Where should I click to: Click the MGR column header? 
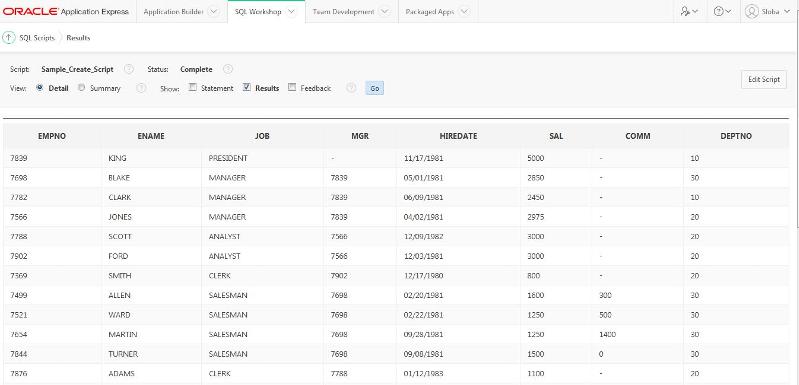(360, 136)
